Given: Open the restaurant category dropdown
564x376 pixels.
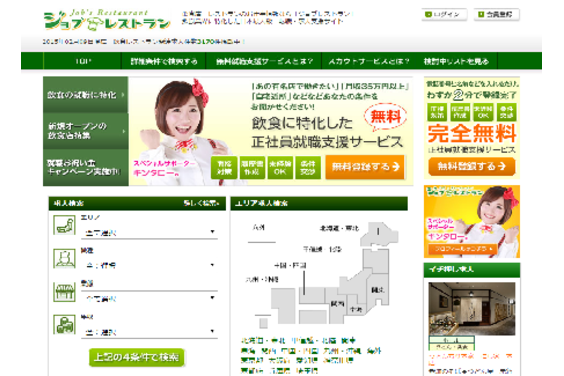Looking at the screenshot, I should [149, 298].
